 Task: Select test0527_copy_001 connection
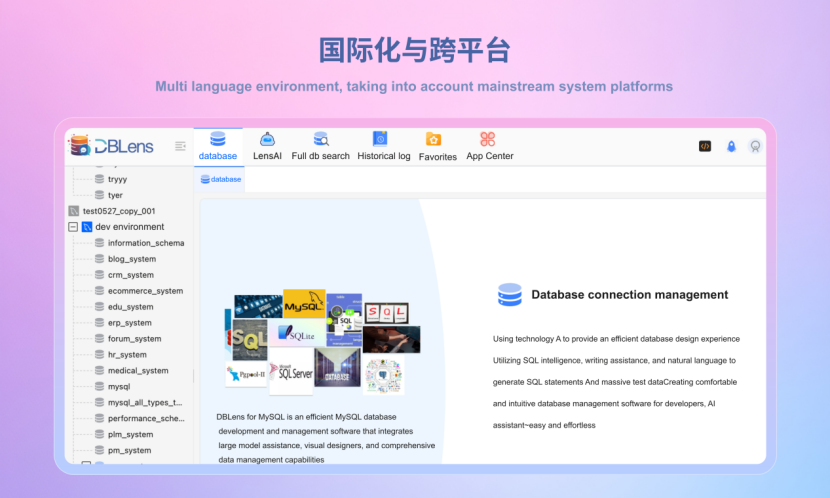click(x=119, y=211)
